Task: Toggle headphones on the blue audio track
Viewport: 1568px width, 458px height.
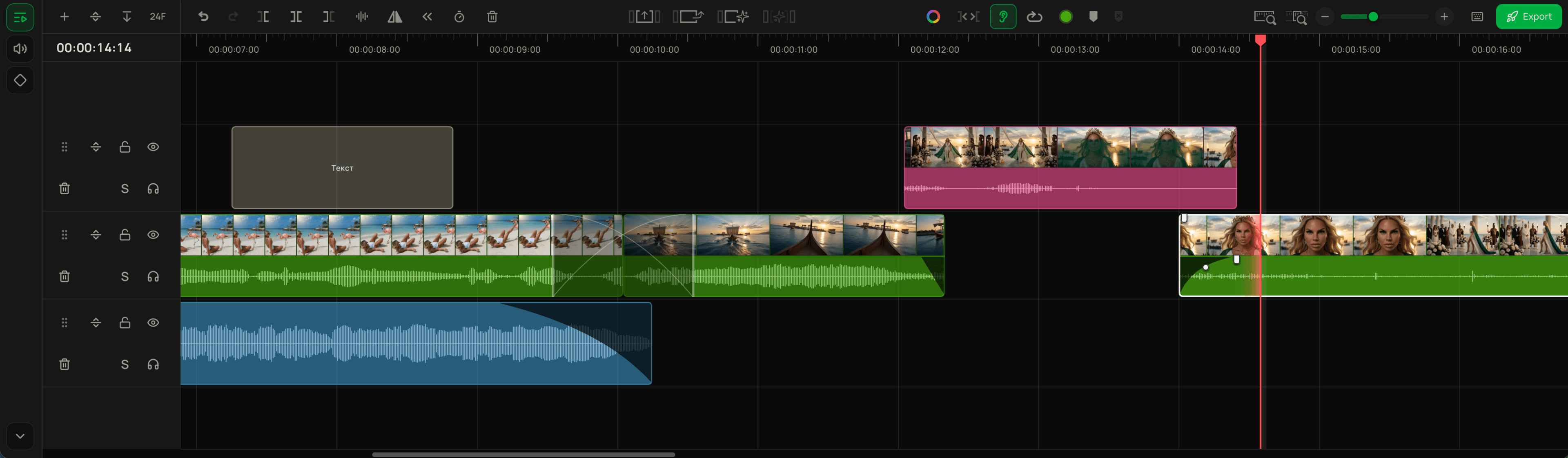Action: click(x=154, y=365)
